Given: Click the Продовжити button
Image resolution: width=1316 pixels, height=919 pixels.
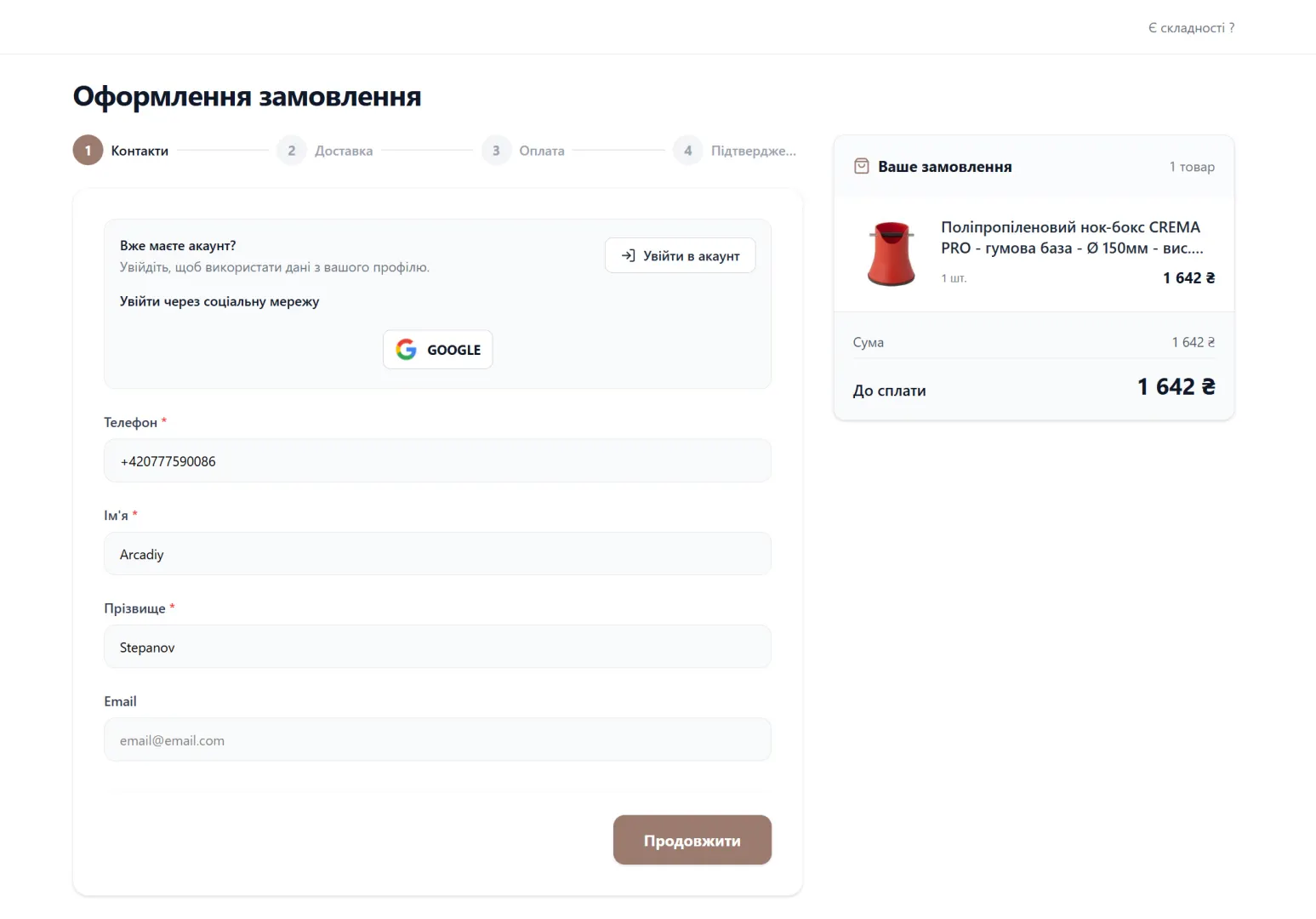Looking at the screenshot, I should 692,840.
